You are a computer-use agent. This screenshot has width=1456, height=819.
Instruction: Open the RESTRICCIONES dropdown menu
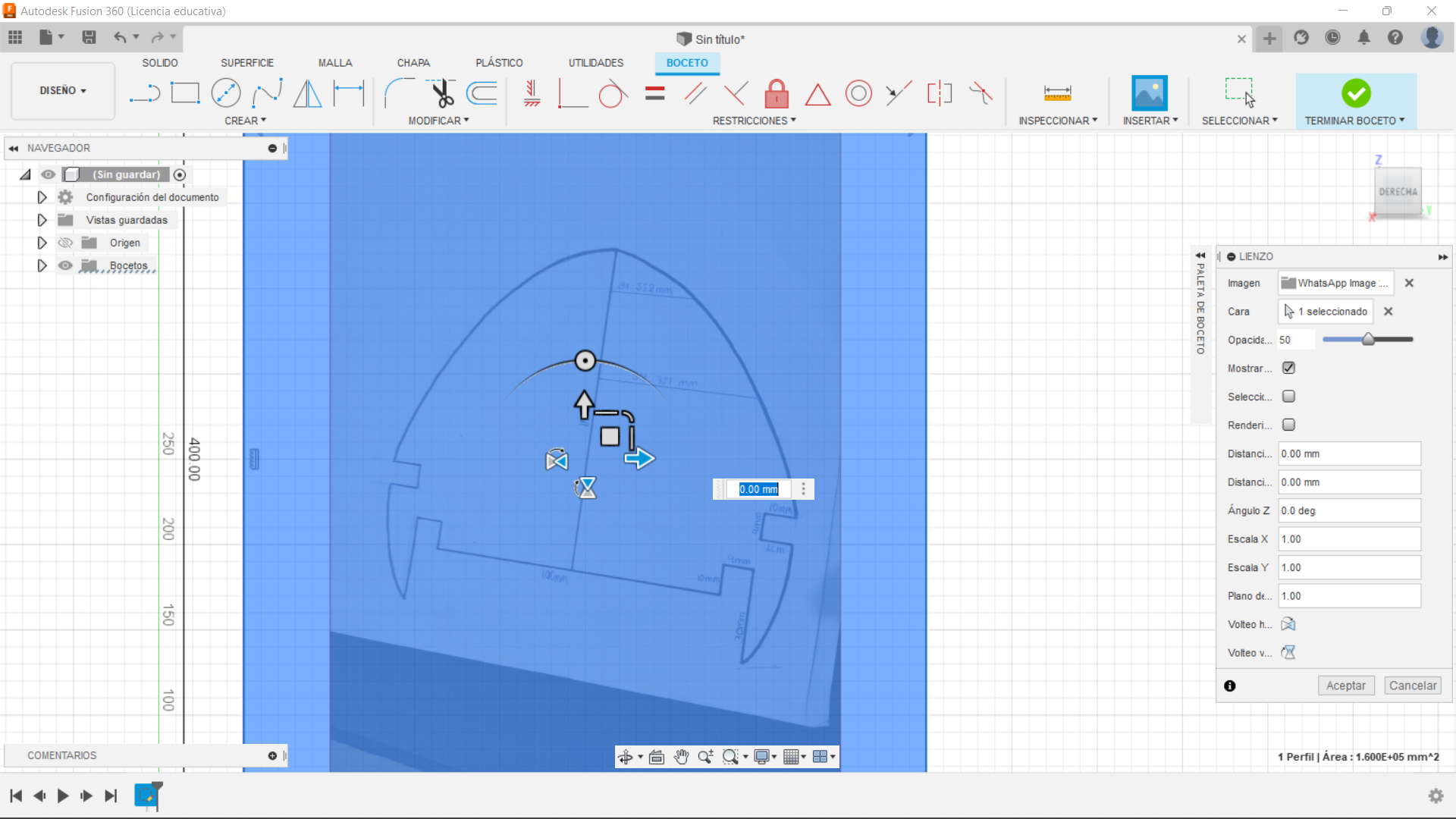pyautogui.click(x=754, y=121)
